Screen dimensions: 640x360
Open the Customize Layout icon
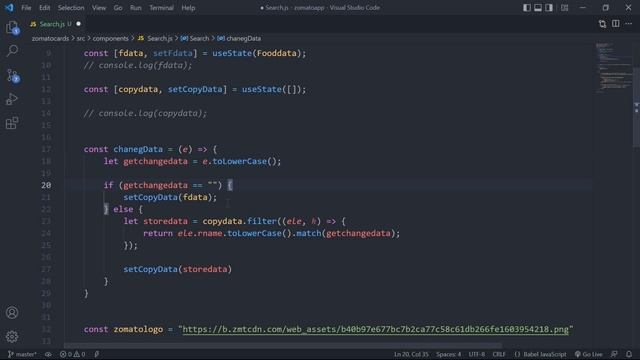click(x=564, y=8)
